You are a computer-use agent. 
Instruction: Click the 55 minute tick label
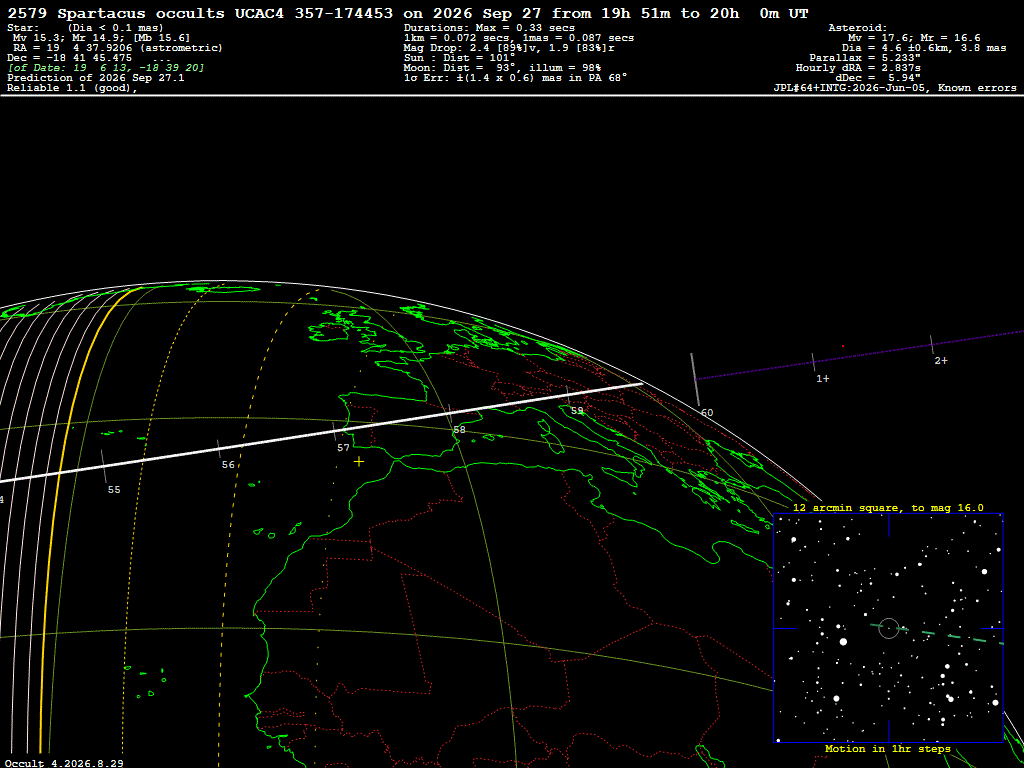[x=114, y=490]
